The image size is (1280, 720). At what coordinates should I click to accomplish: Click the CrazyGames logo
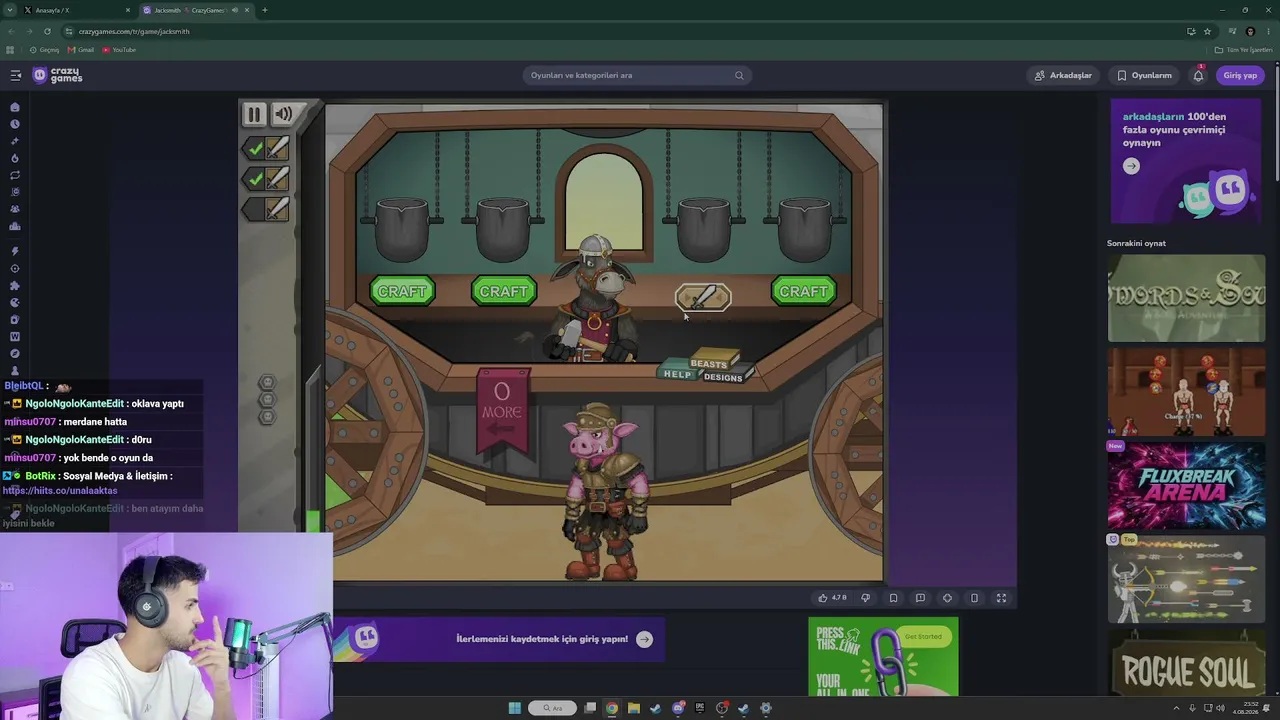click(x=58, y=75)
